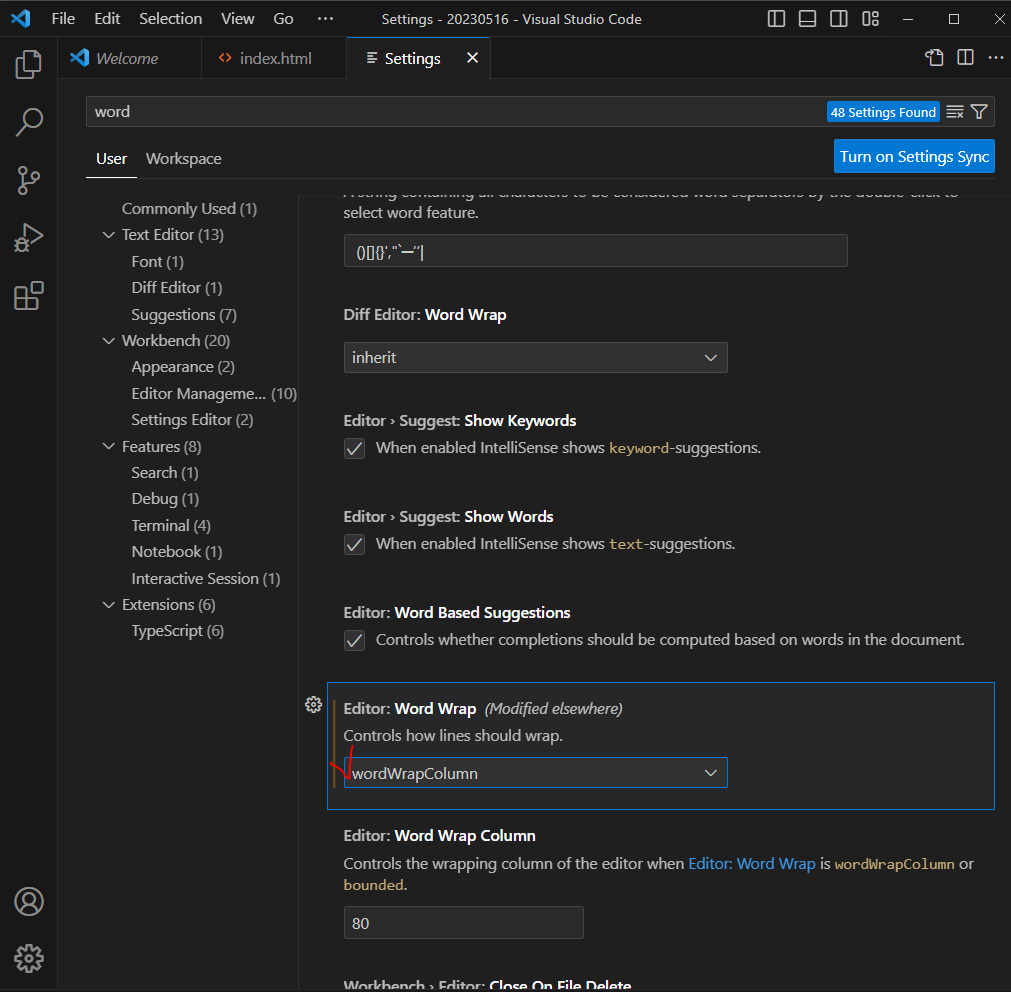
Task: Toggle Secondary Side Bar layout icon
Action: [838, 19]
